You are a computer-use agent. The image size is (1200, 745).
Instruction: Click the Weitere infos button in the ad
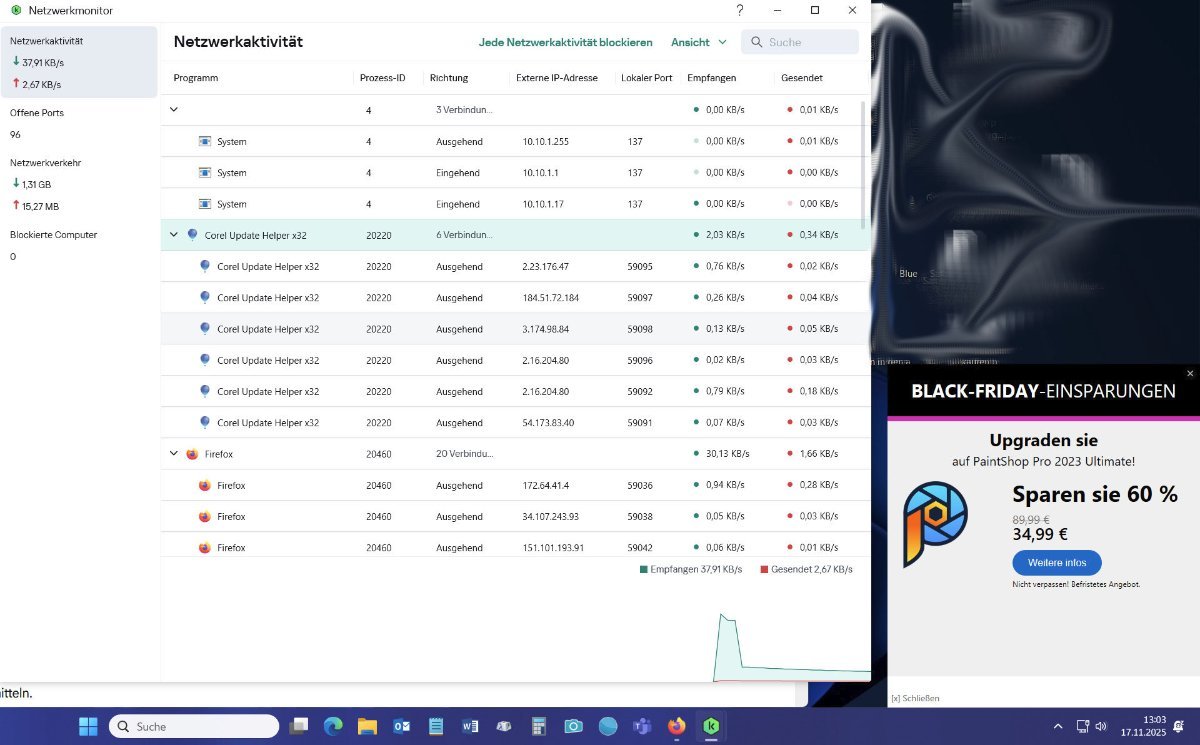1057,562
